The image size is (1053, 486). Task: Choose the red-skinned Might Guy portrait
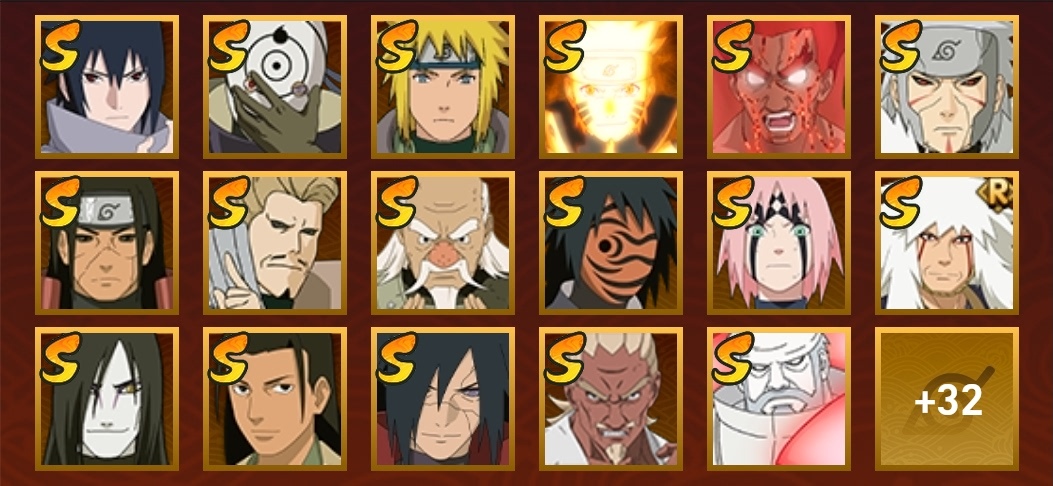click(779, 87)
